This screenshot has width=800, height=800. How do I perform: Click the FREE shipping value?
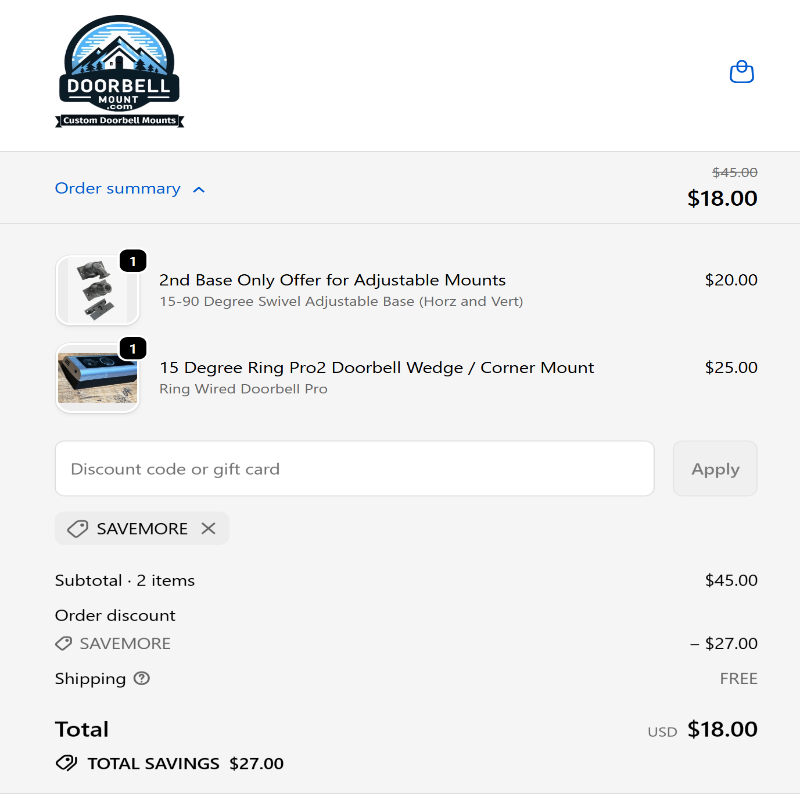point(738,678)
